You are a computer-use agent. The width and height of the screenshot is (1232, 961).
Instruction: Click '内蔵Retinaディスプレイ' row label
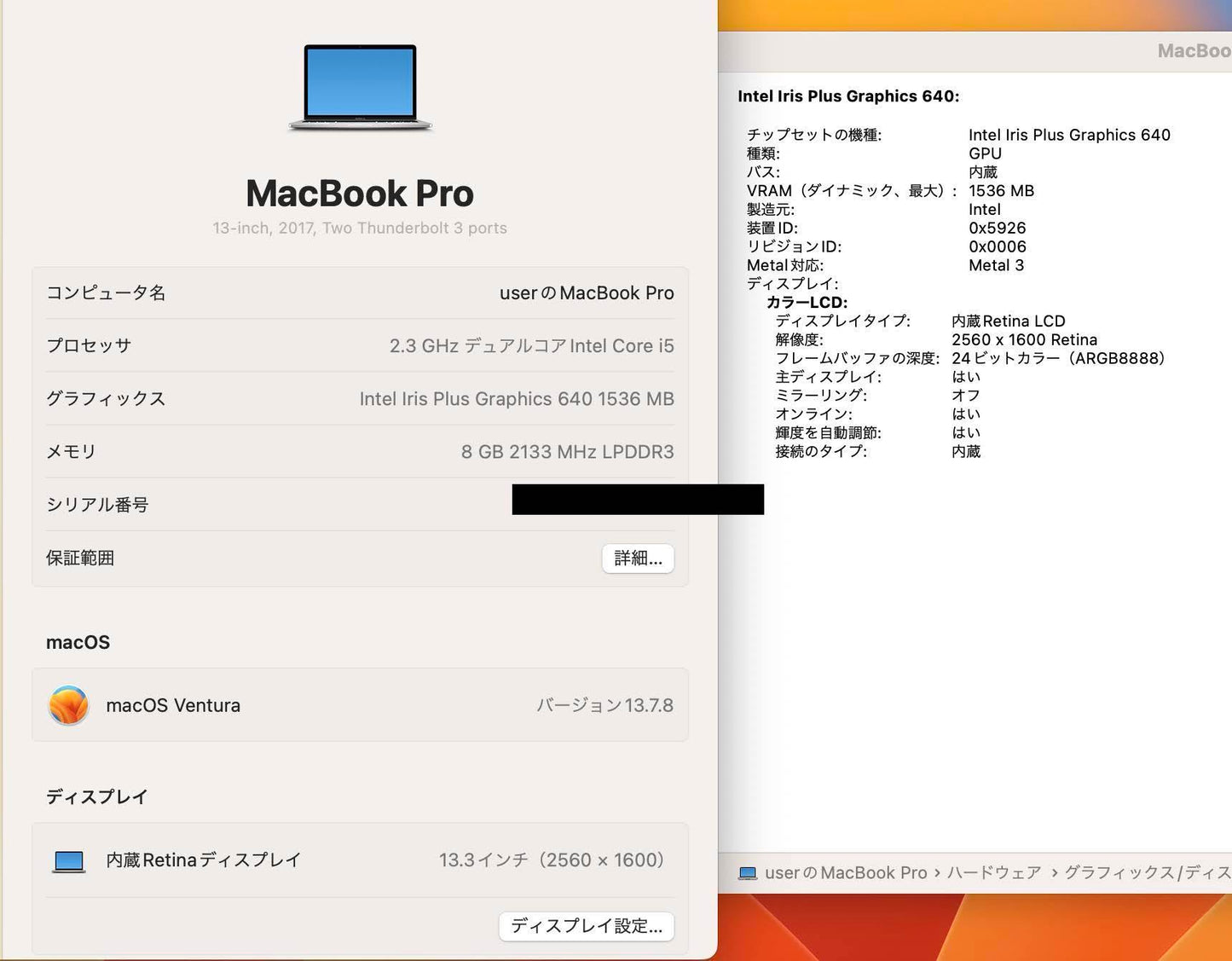pos(204,860)
